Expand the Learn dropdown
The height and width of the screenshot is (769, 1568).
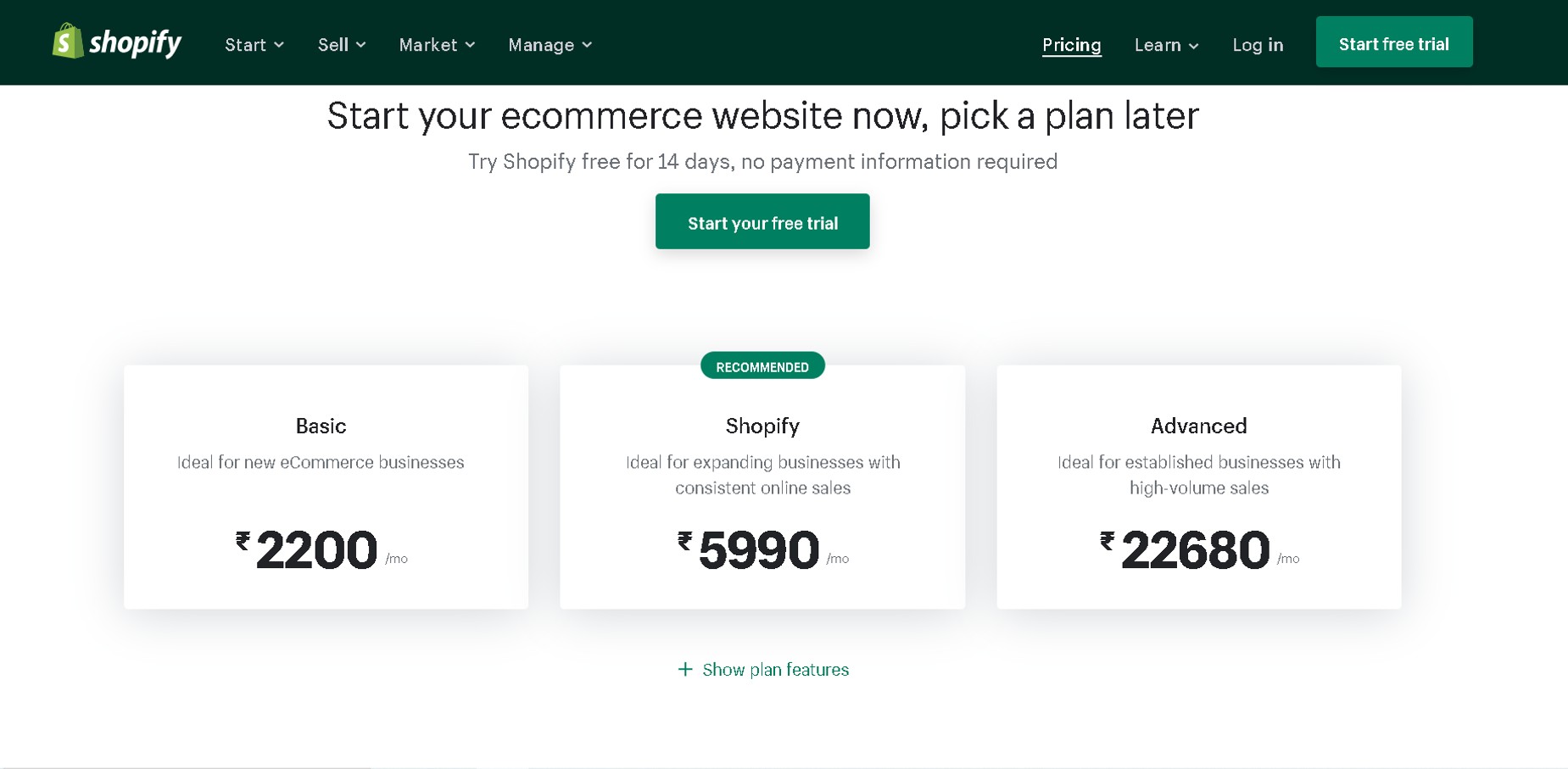tap(1165, 44)
